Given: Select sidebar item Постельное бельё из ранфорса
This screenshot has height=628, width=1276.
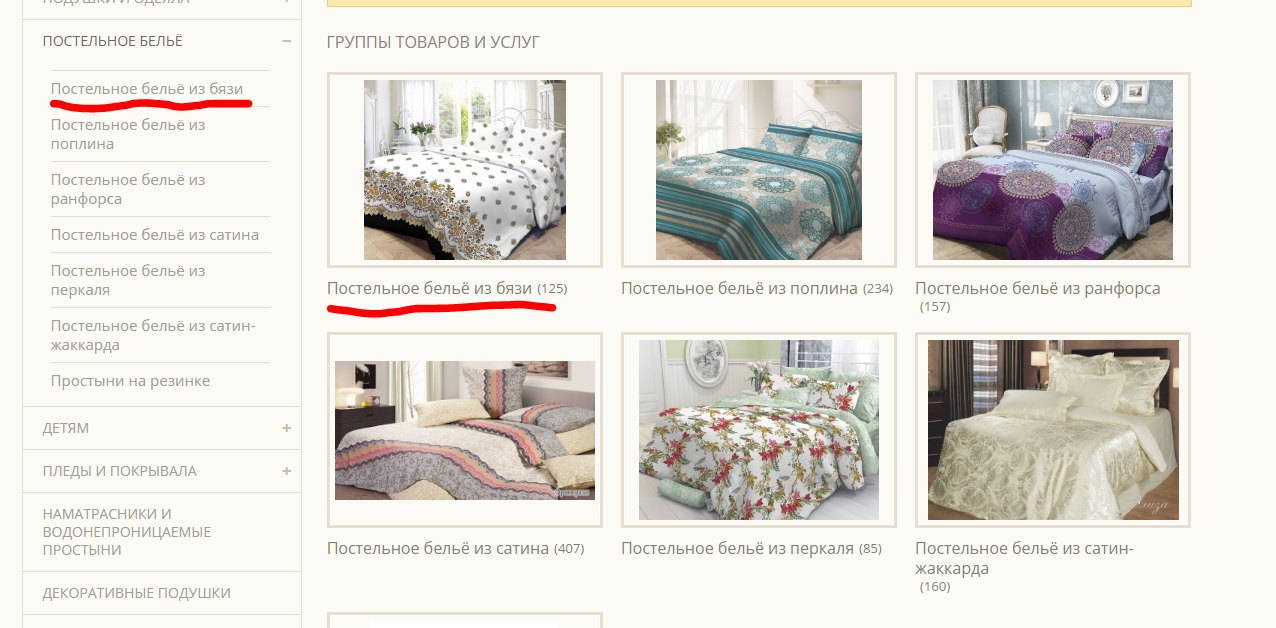Looking at the screenshot, I should pos(128,189).
